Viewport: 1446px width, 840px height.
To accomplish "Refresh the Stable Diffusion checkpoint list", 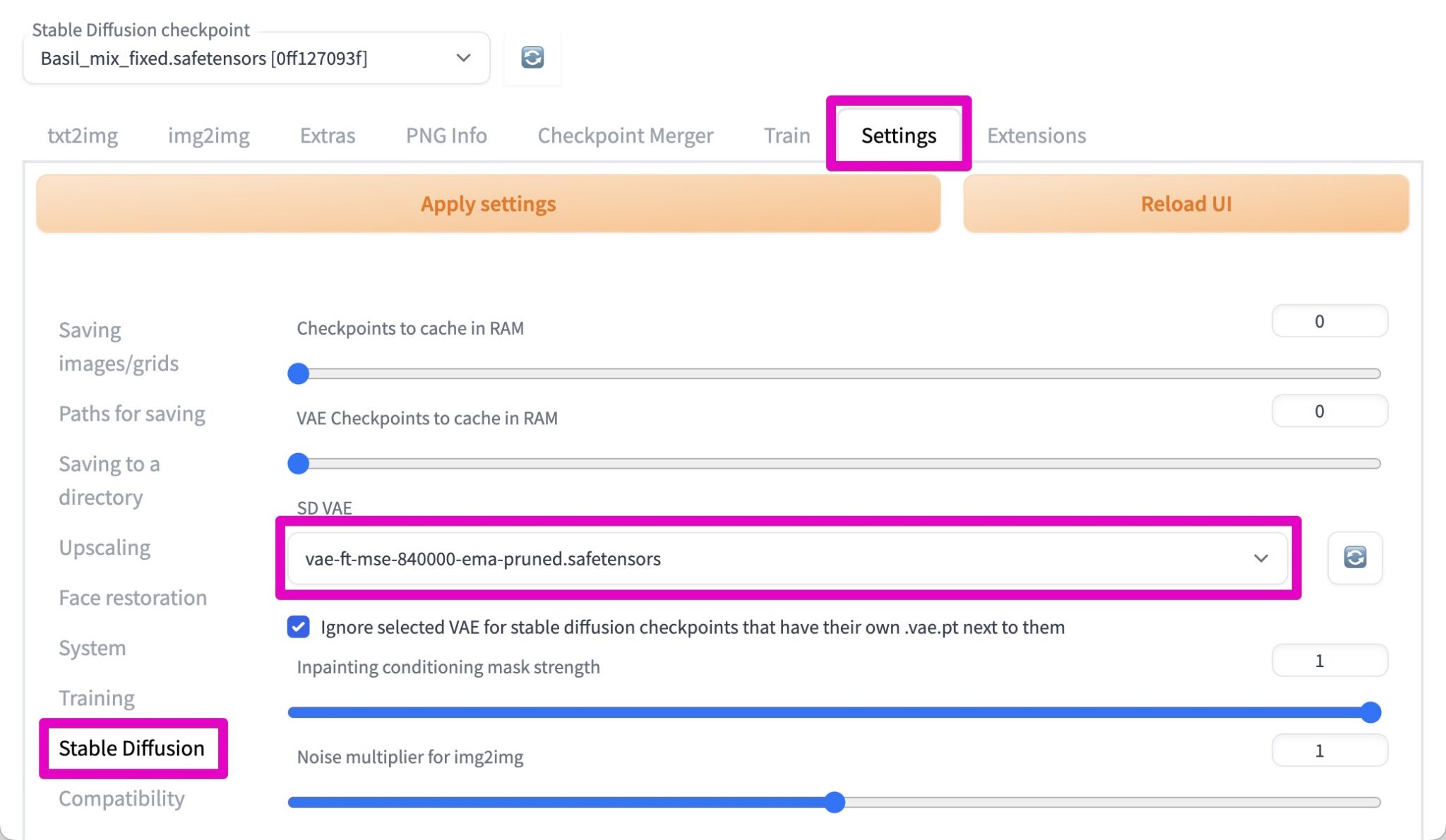I will coord(531,57).
